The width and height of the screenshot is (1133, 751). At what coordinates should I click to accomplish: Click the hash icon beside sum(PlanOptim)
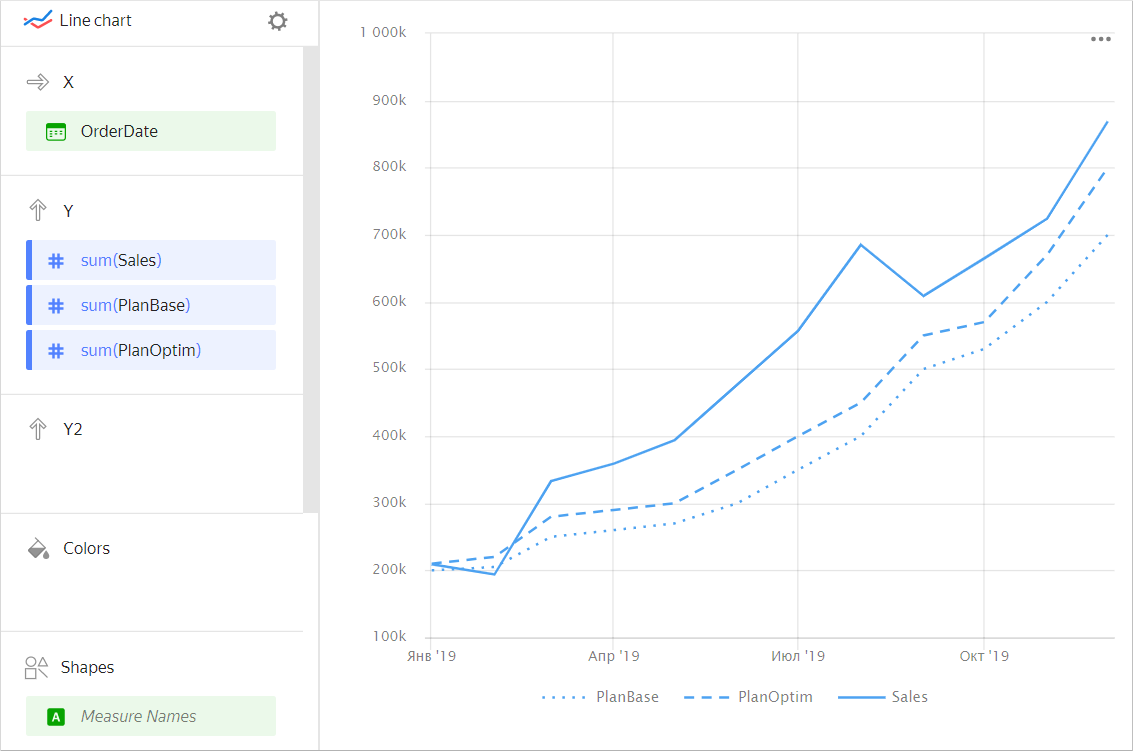pos(56,351)
